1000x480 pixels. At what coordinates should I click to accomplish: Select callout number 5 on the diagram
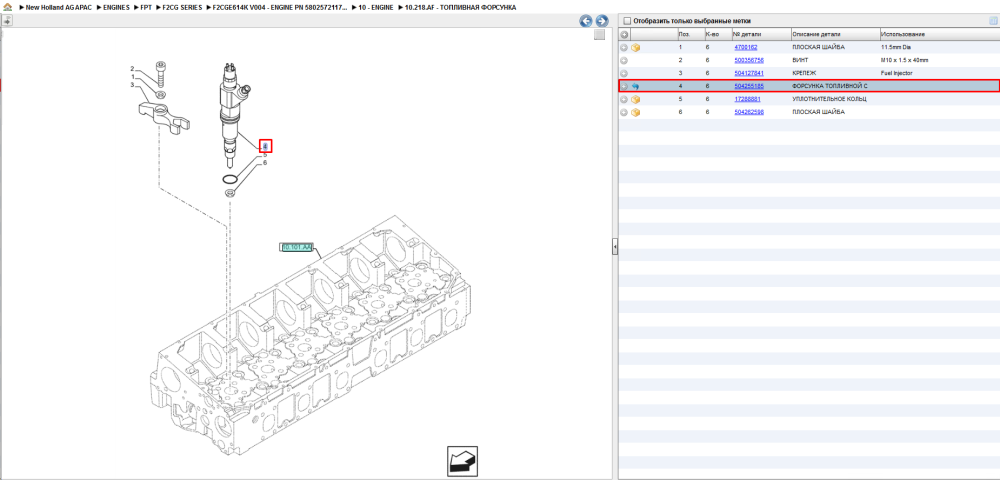265,155
